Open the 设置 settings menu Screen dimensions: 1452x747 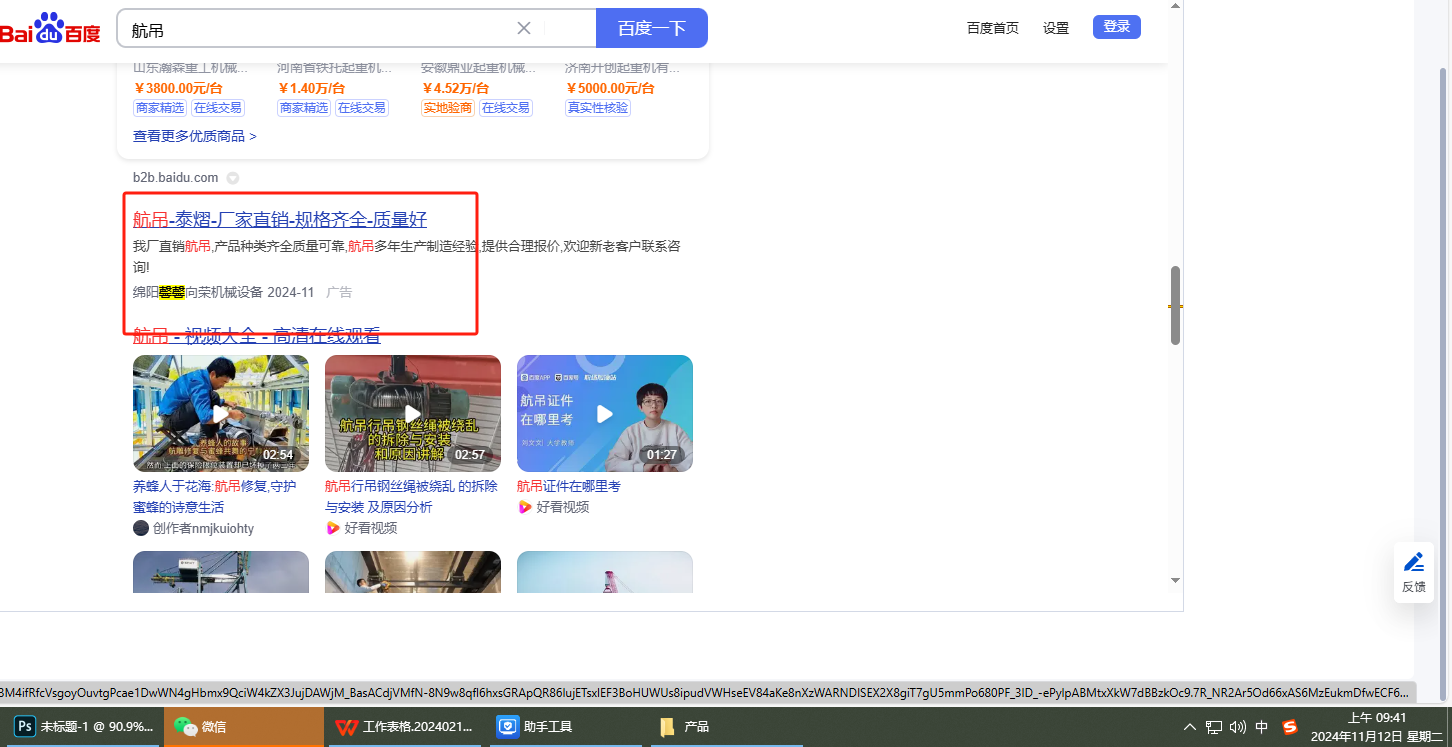(1056, 28)
